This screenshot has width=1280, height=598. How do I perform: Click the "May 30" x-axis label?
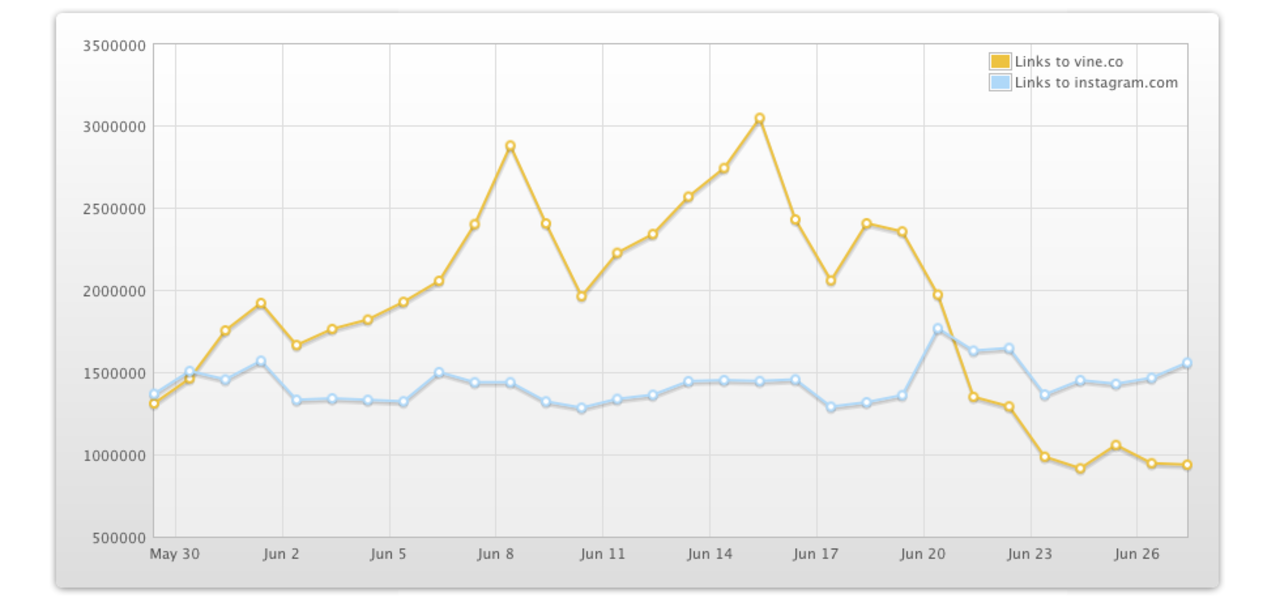click(x=175, y=554)
